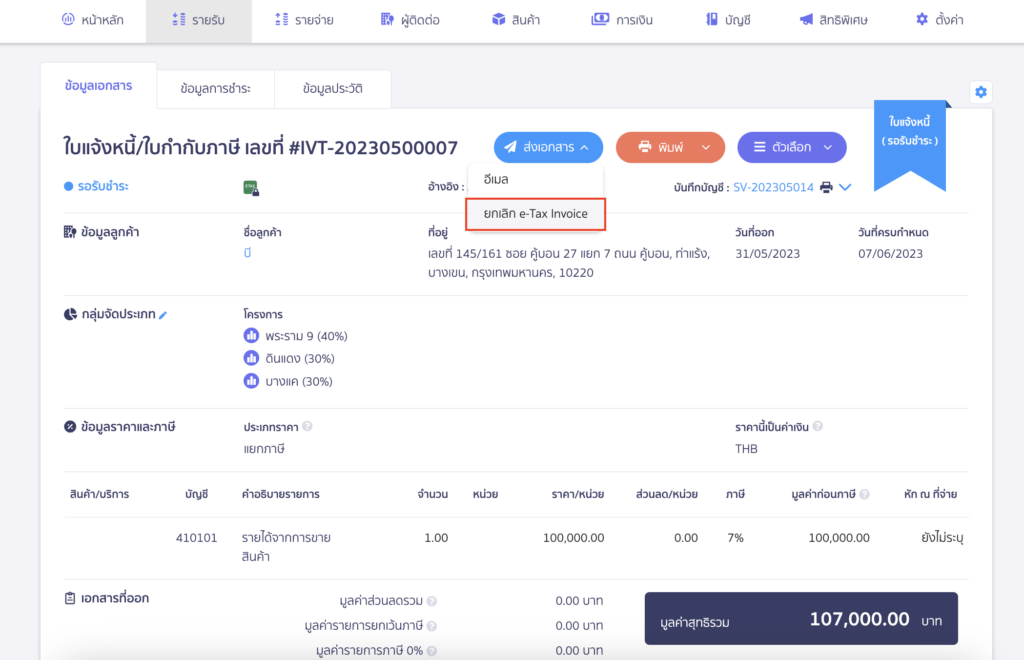Open the สินค้า products menu
The width and height of the screenshot is (1024, 660).
(516, 20)
